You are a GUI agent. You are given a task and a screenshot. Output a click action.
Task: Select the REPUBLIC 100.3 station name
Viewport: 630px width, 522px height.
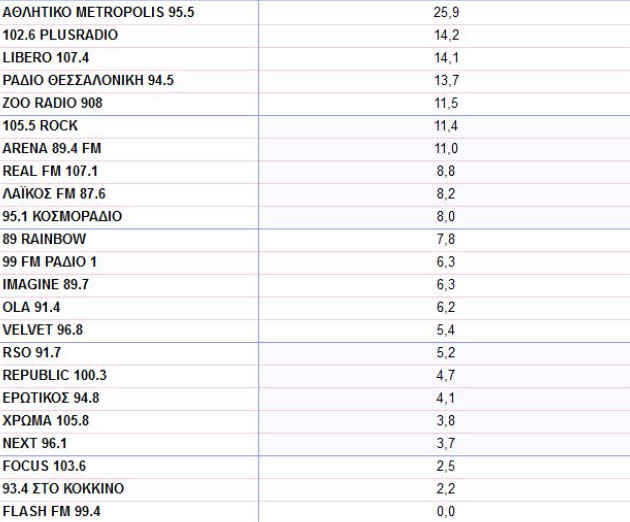coord(55,375)
